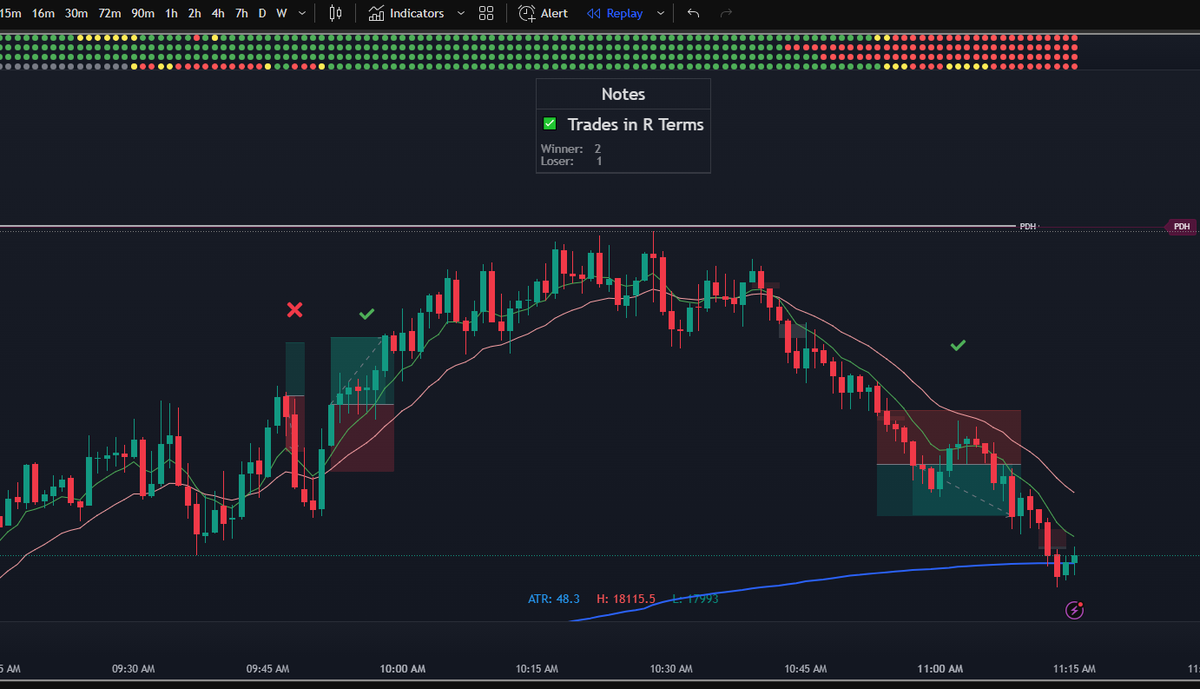Select the 16m timeframe
Screen dimensions: 1200x689
coord(43,13)
